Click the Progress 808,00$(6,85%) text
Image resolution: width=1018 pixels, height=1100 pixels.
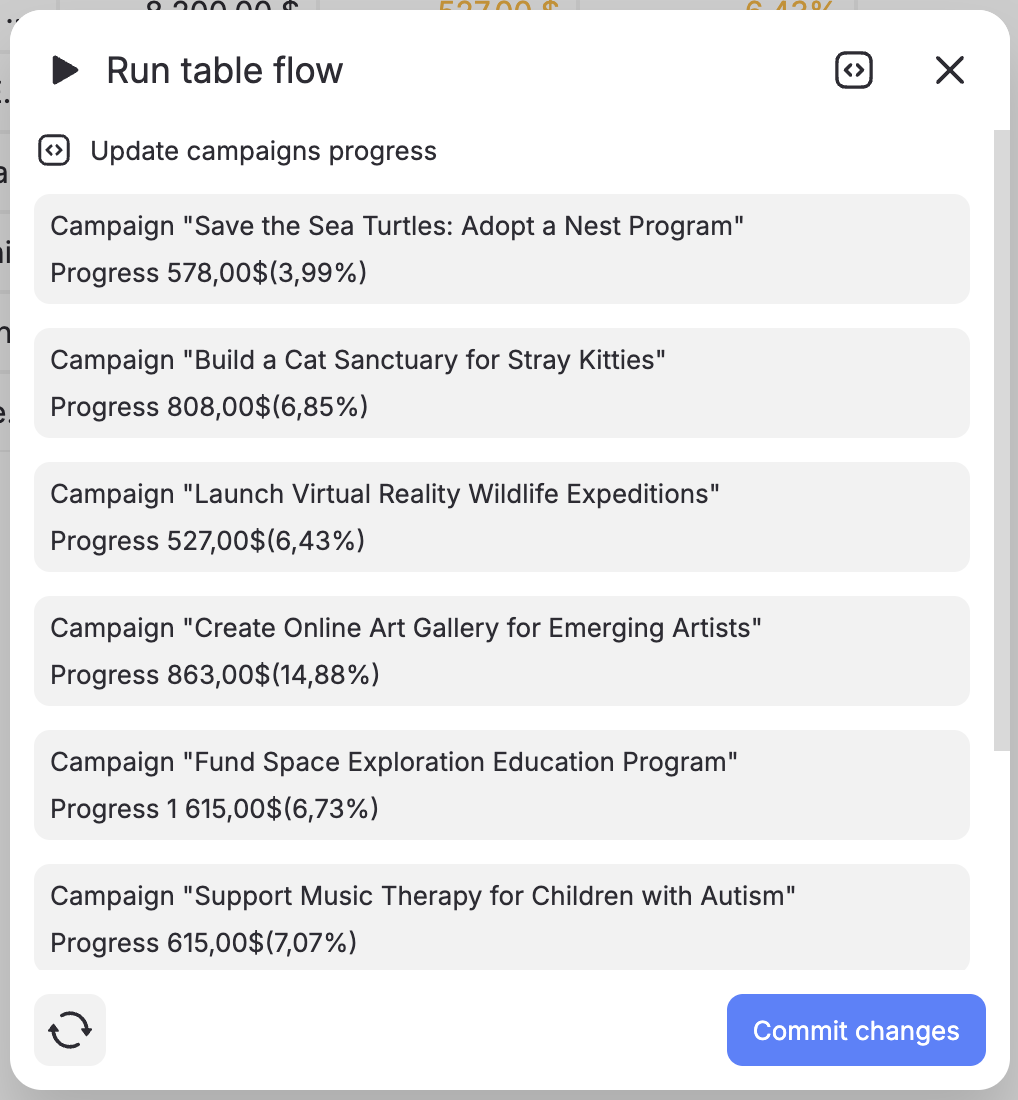(209, 407)
